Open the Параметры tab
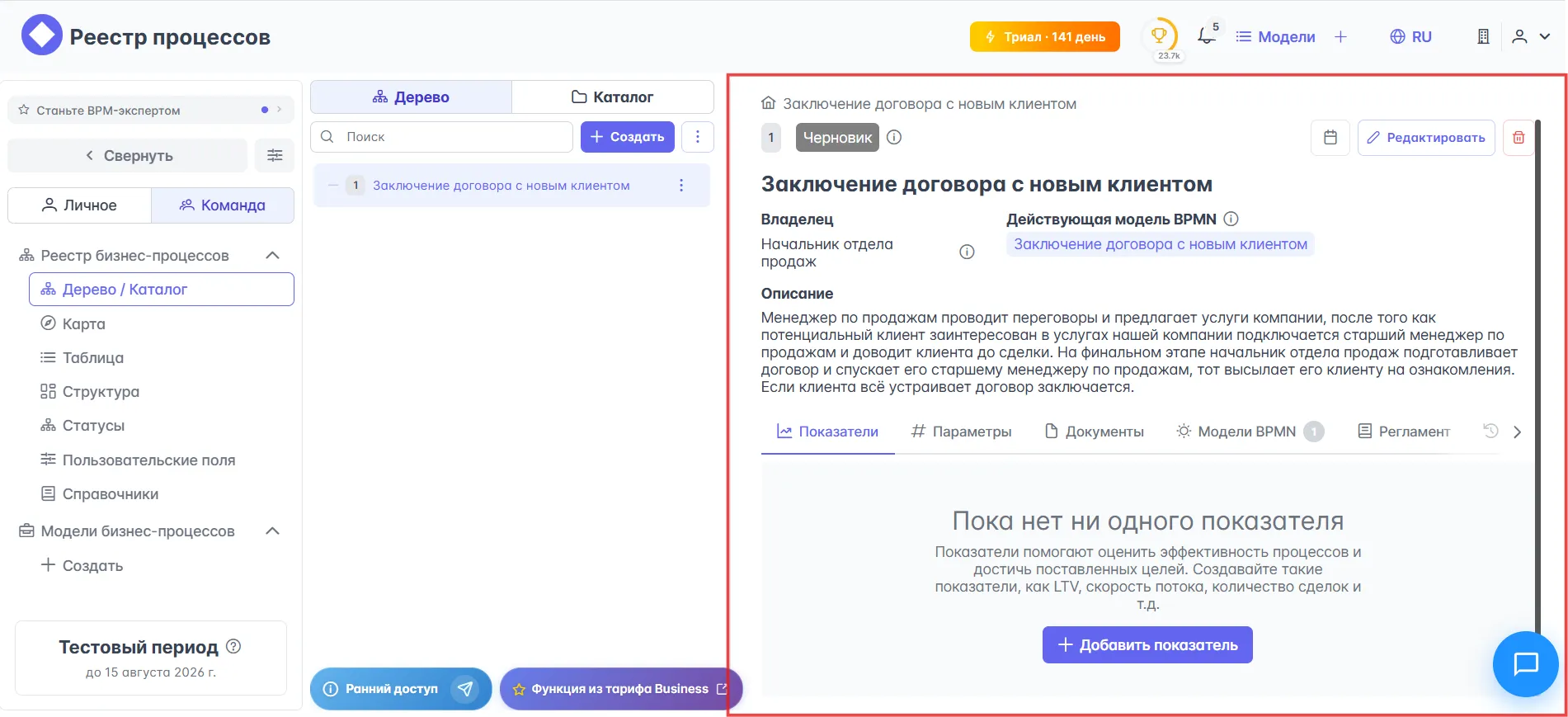Image resolution: width=1568 pixels, height=717 pixels. (x=961, y=432)
